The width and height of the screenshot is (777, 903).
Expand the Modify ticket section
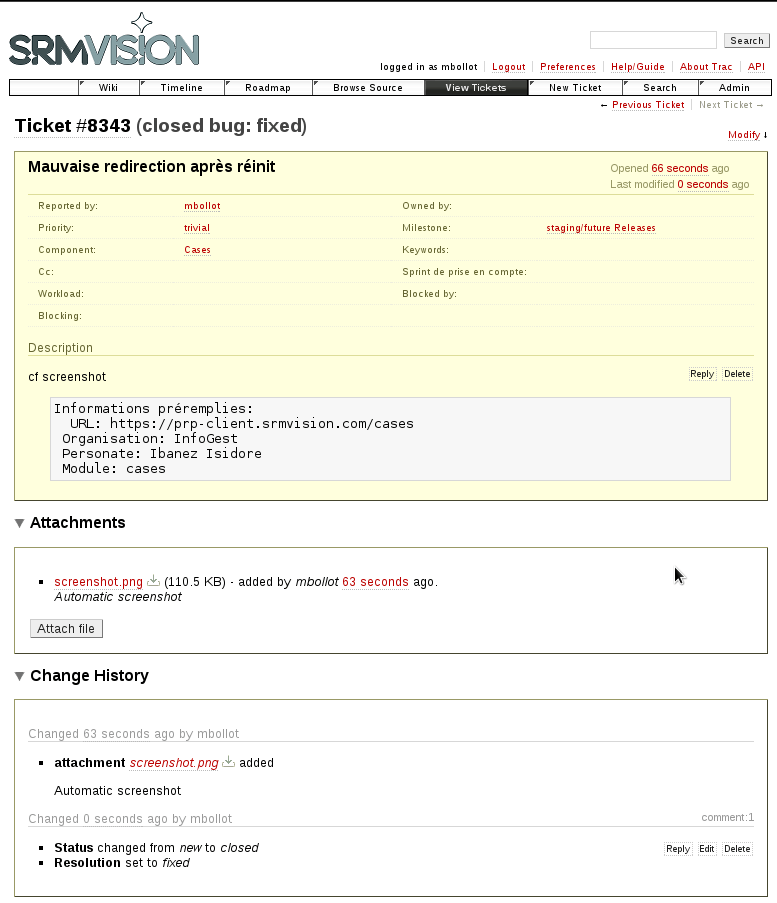pos(744,135)
